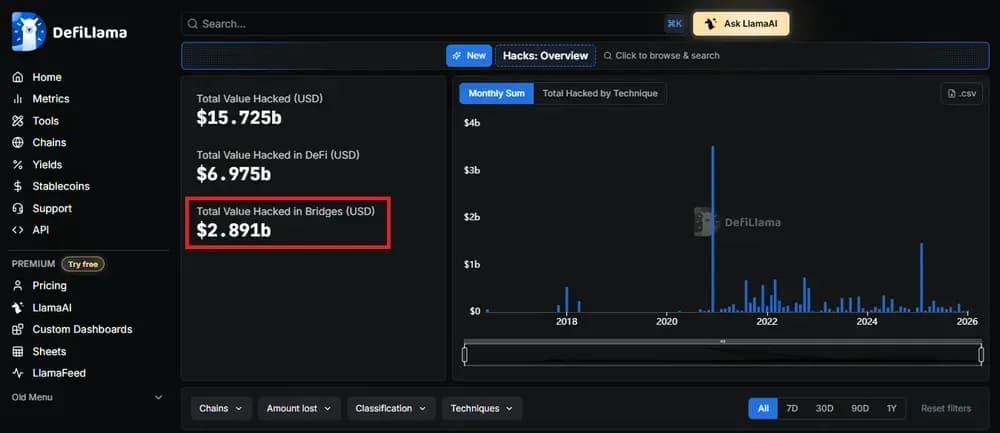Switch to Total Hacked by Technique

[599, 93]
